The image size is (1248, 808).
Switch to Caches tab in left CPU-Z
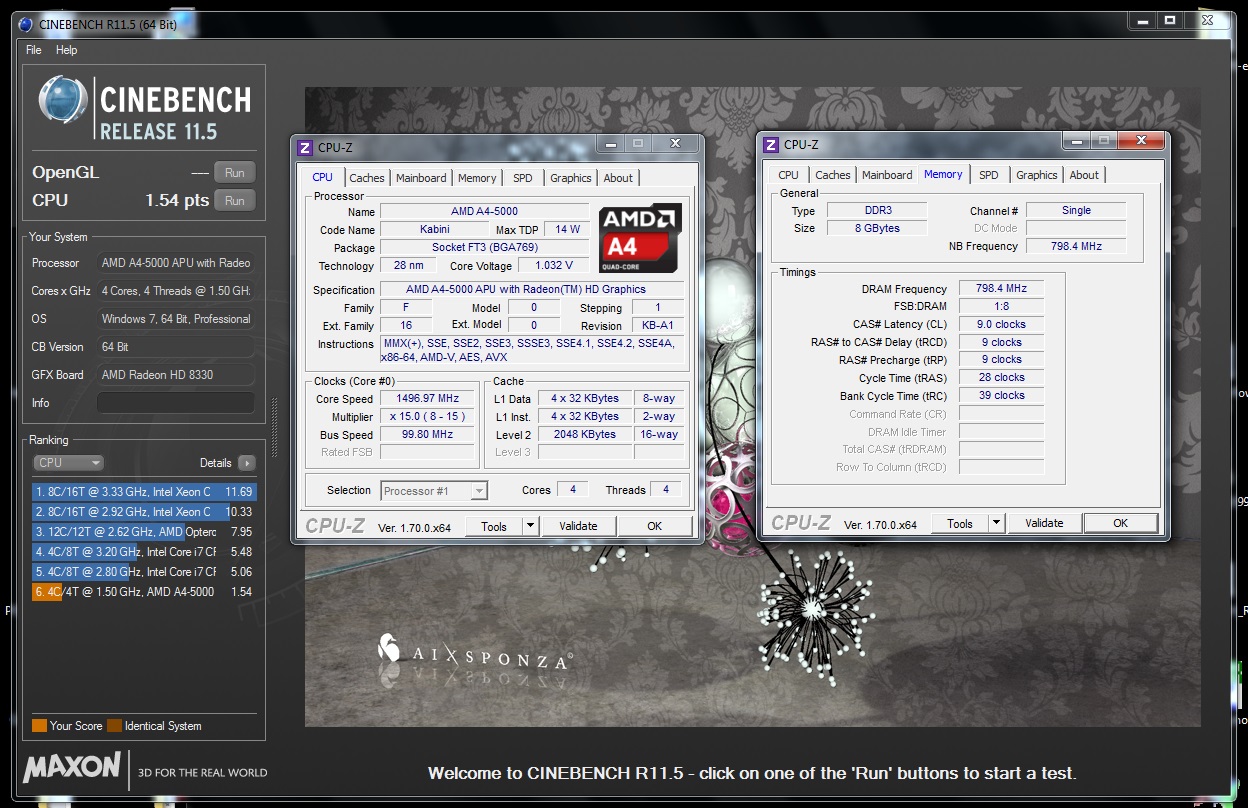367,178
